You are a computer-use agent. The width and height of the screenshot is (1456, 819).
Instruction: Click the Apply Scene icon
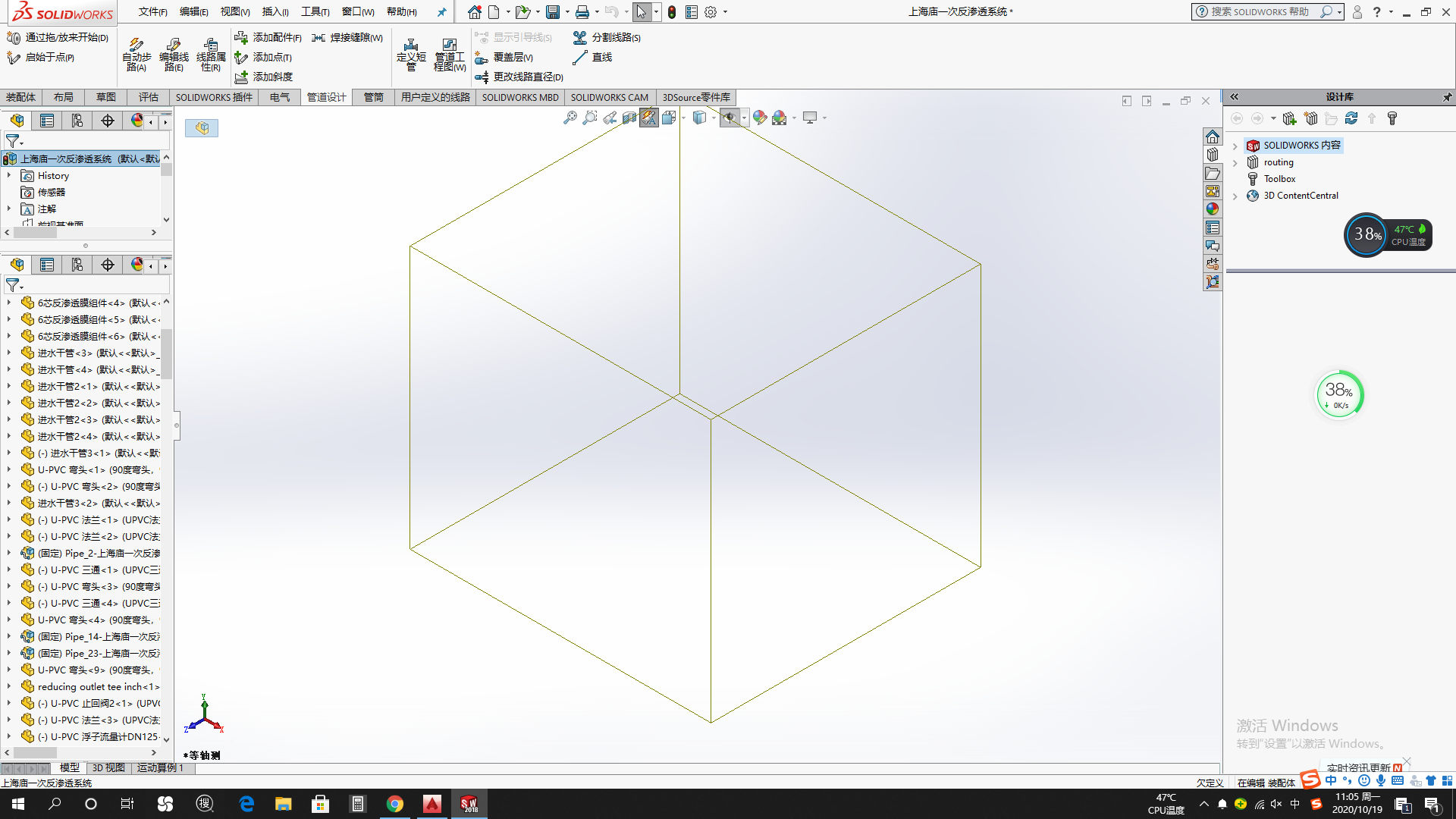coord(780,118)
